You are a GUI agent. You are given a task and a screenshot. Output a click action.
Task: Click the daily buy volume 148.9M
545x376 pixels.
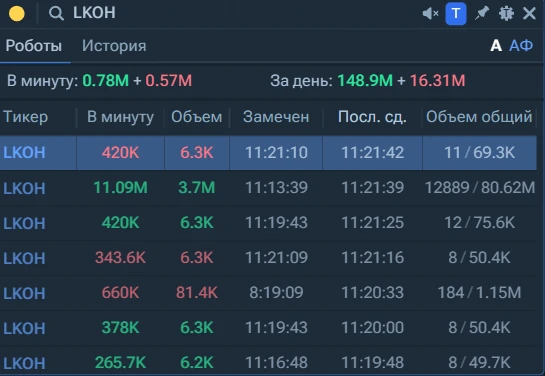tap(365, 81)
